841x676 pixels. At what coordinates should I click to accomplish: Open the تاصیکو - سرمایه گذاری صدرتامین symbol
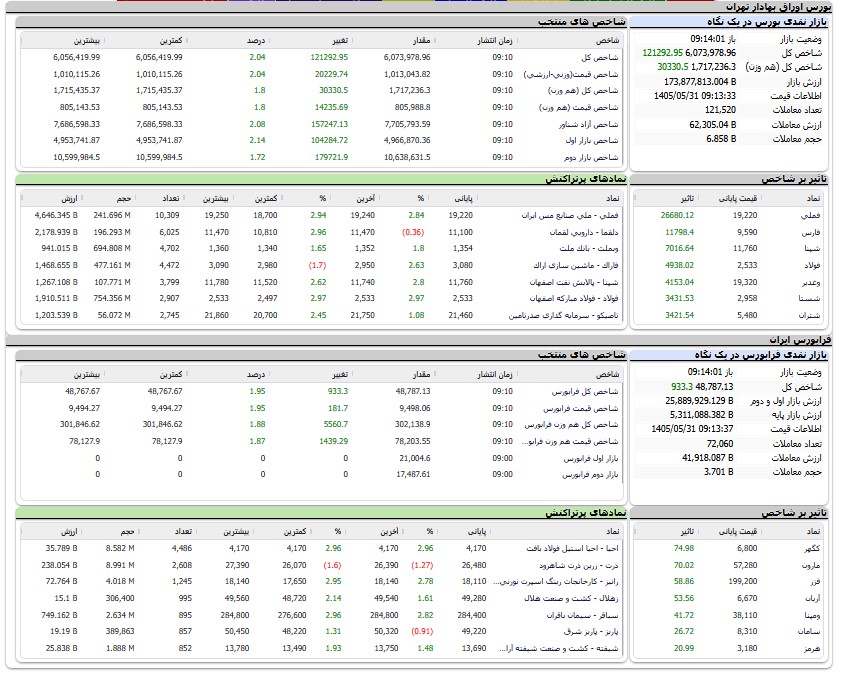(563, 315)
